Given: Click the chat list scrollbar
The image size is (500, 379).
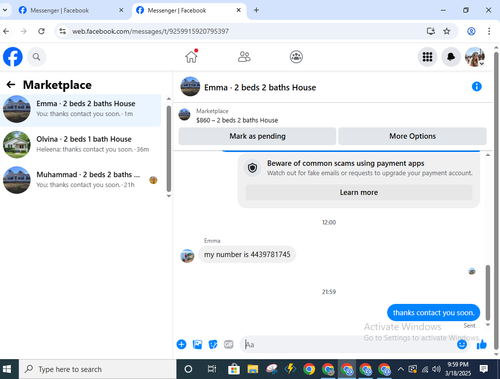Looking at the screenshot, I should [169, 148].
